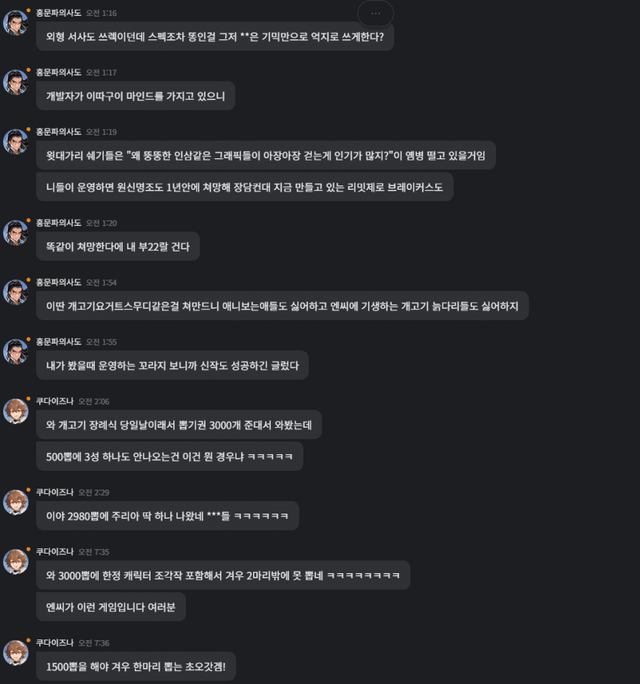Click the 홍문파의사도 avatar at 오전 1:54
The height and width of the screenshot is (684, 640).
pyautogui.click(x=15, y=291)
